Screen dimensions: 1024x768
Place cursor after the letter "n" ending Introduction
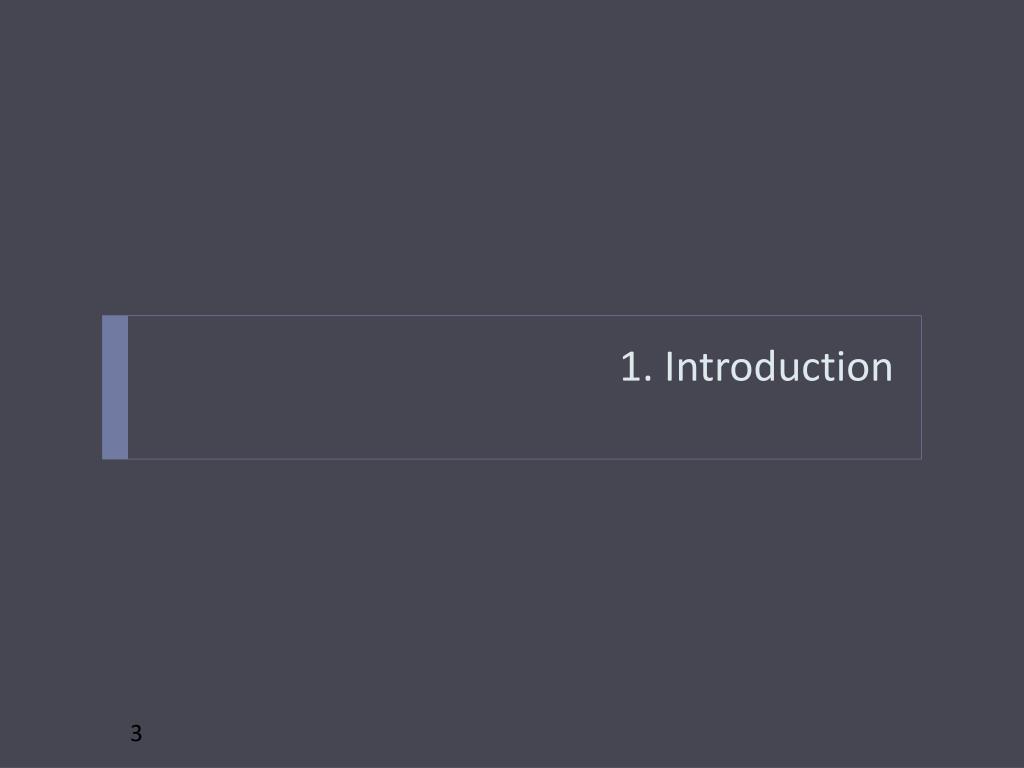893,367
